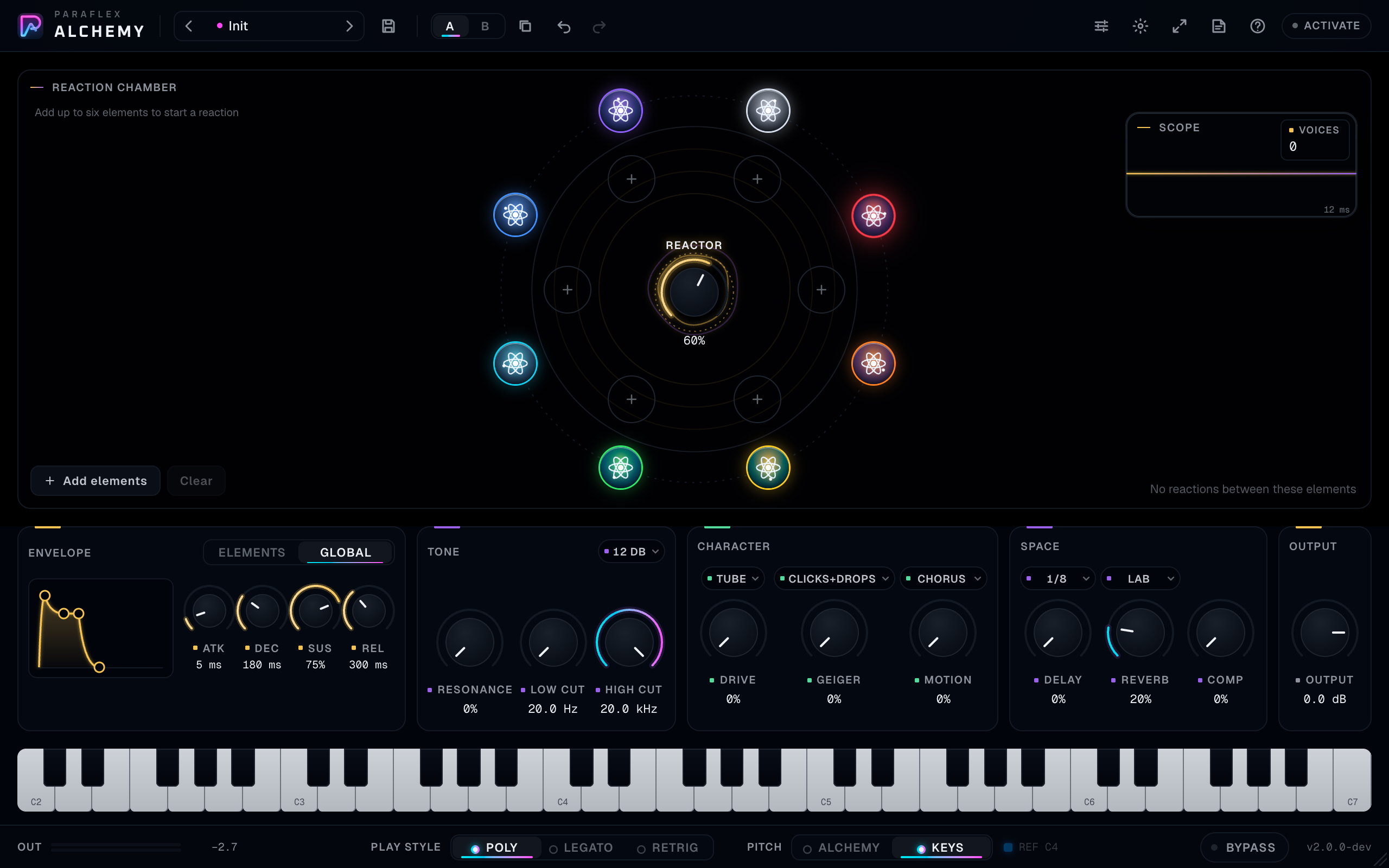The image size is (1389, 868).
Task: Select the white atom element
Action: click(768, 110)
